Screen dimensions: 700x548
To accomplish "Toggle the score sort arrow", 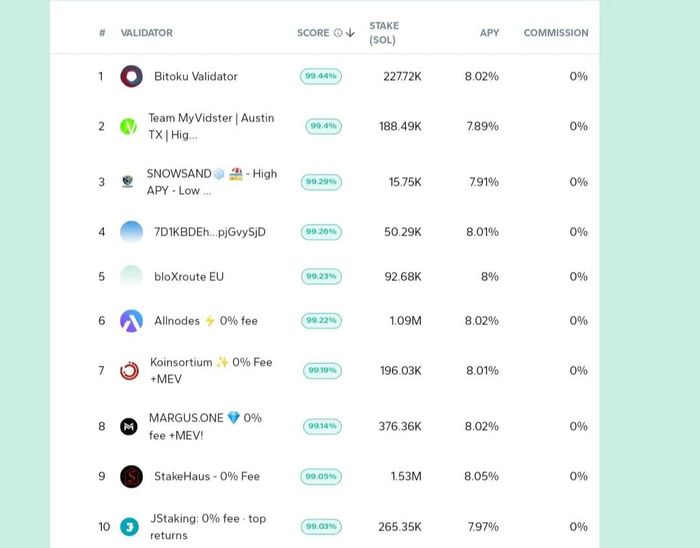I will pos(350,33).
